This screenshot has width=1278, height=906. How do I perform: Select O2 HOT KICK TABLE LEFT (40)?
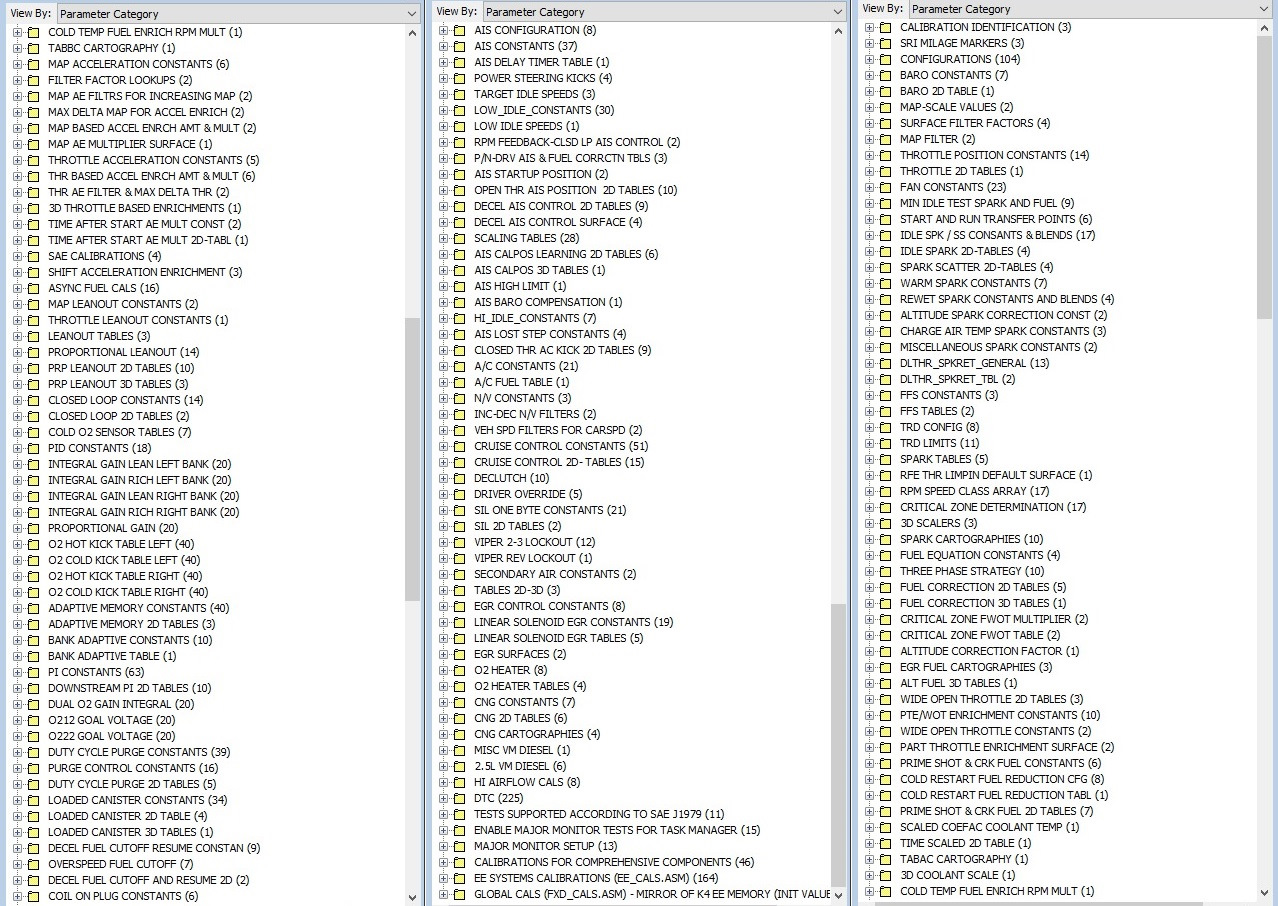(121, 544)
